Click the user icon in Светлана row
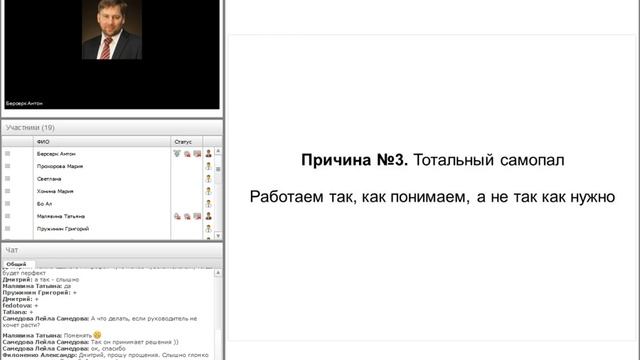Screen dimensions: 640x360 click(209, 178)
